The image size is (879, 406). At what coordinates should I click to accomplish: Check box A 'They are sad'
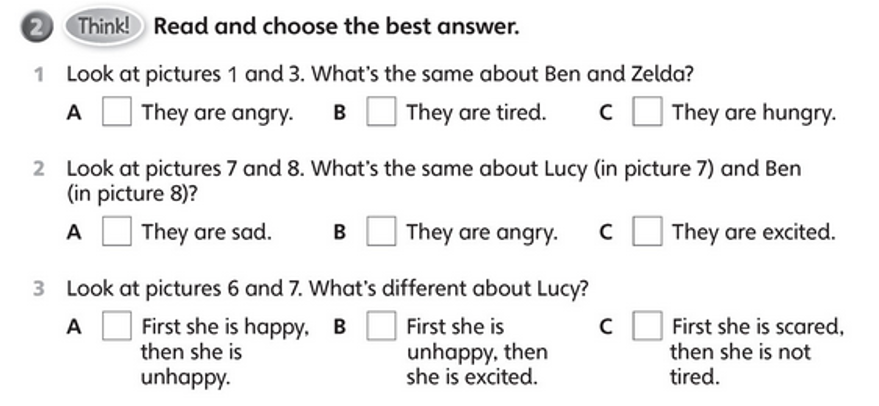click(x=117, y=231)
